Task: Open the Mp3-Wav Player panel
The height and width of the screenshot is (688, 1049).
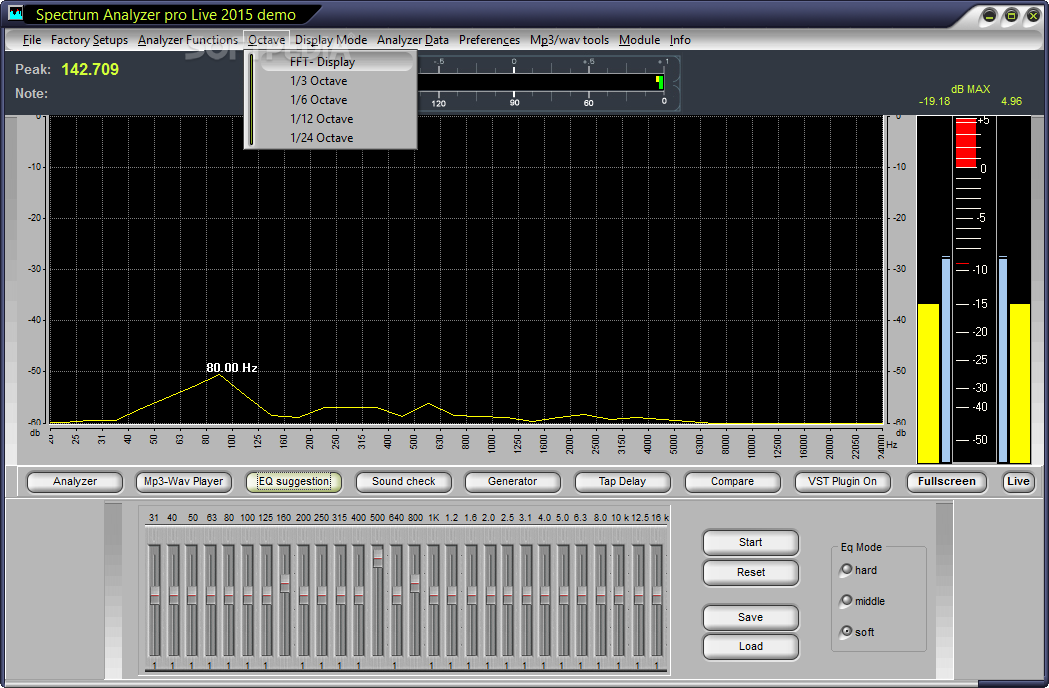Action: (x=183, y=482)
